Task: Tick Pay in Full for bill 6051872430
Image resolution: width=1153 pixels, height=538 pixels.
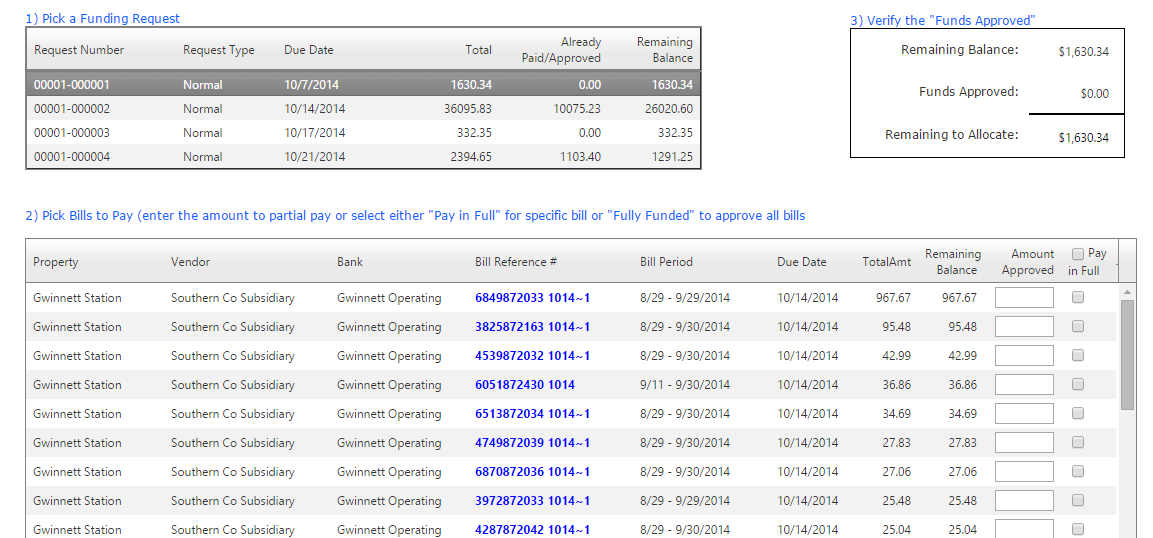Action: [x=1078, y=384]
